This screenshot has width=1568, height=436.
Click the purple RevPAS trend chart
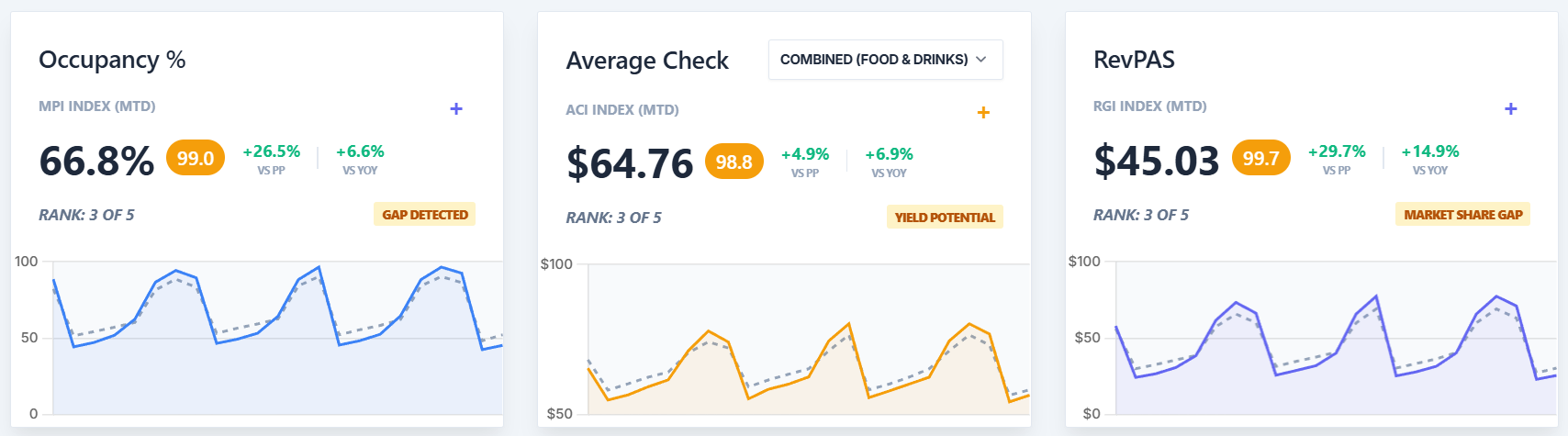tap(1336, 338)
